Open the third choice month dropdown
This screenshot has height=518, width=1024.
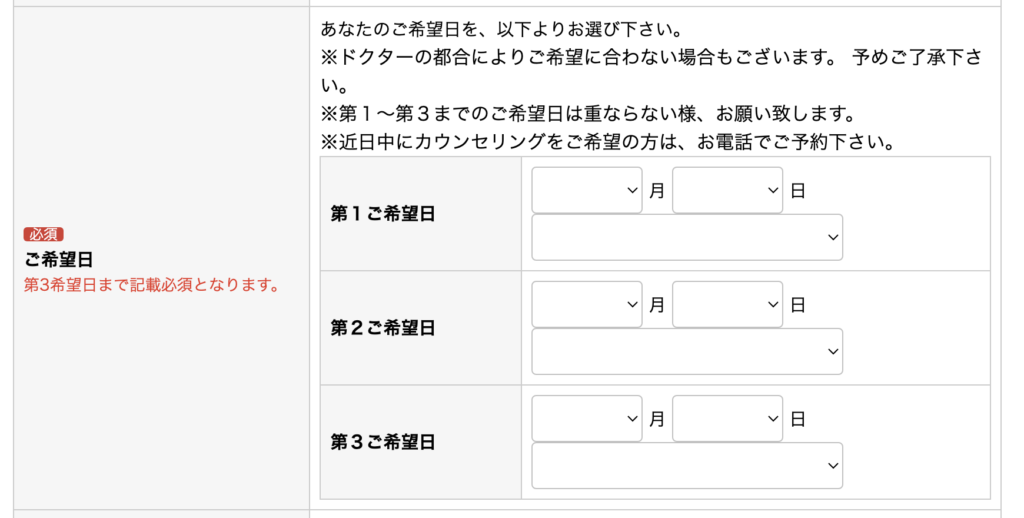point(587,418)
